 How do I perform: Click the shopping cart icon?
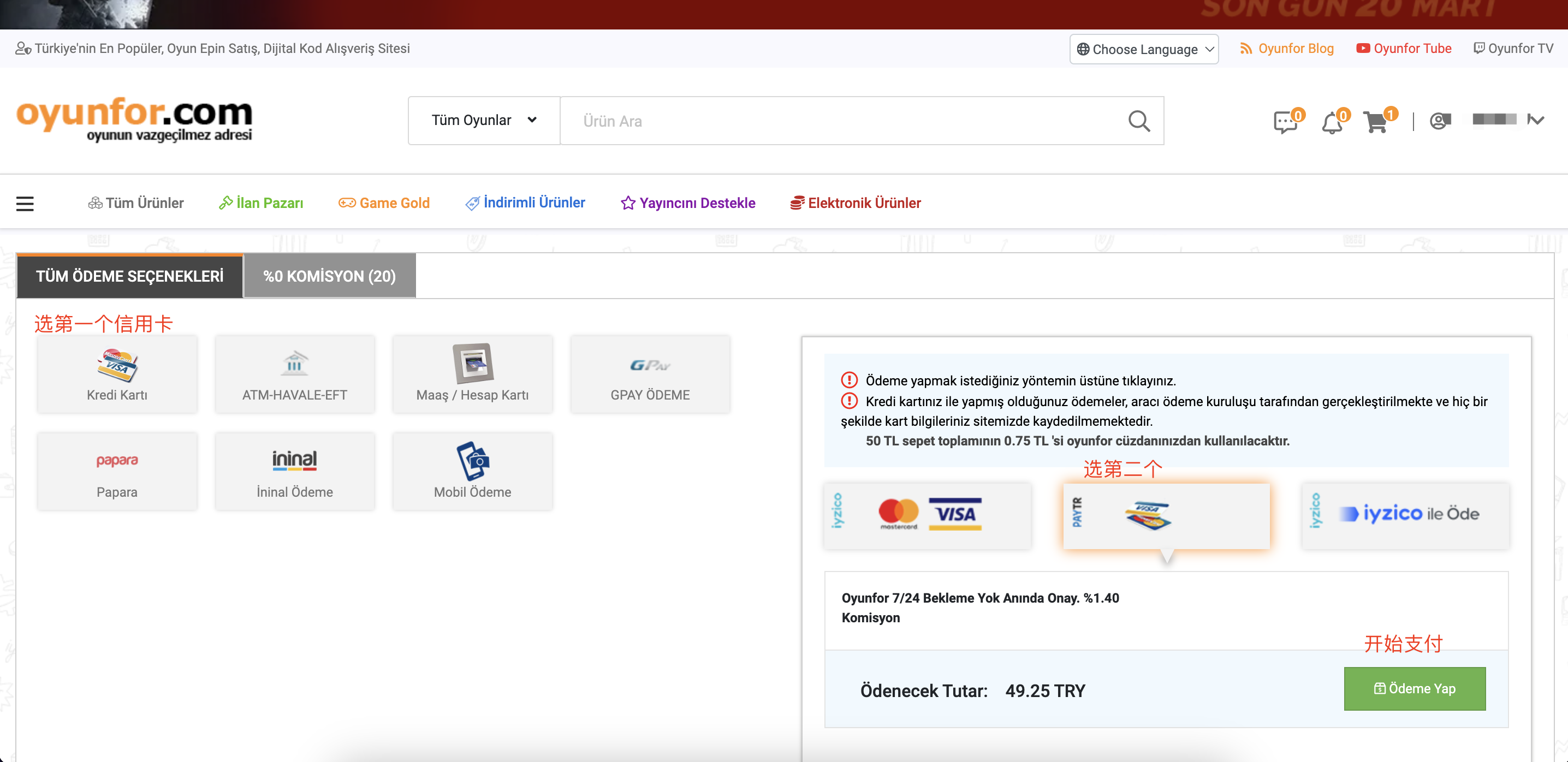coord(1375,122)
